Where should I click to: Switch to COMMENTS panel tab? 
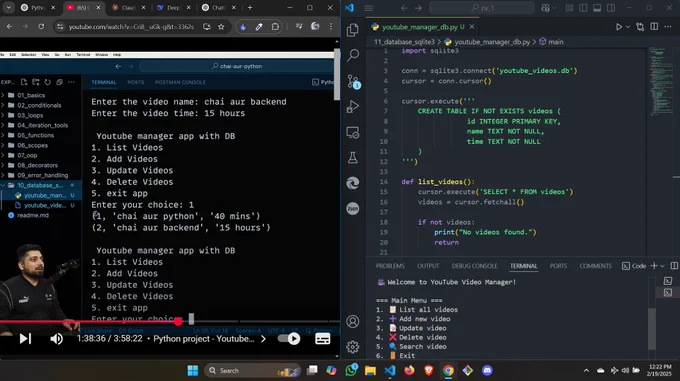pyautogui.click(x=595, y=266)
